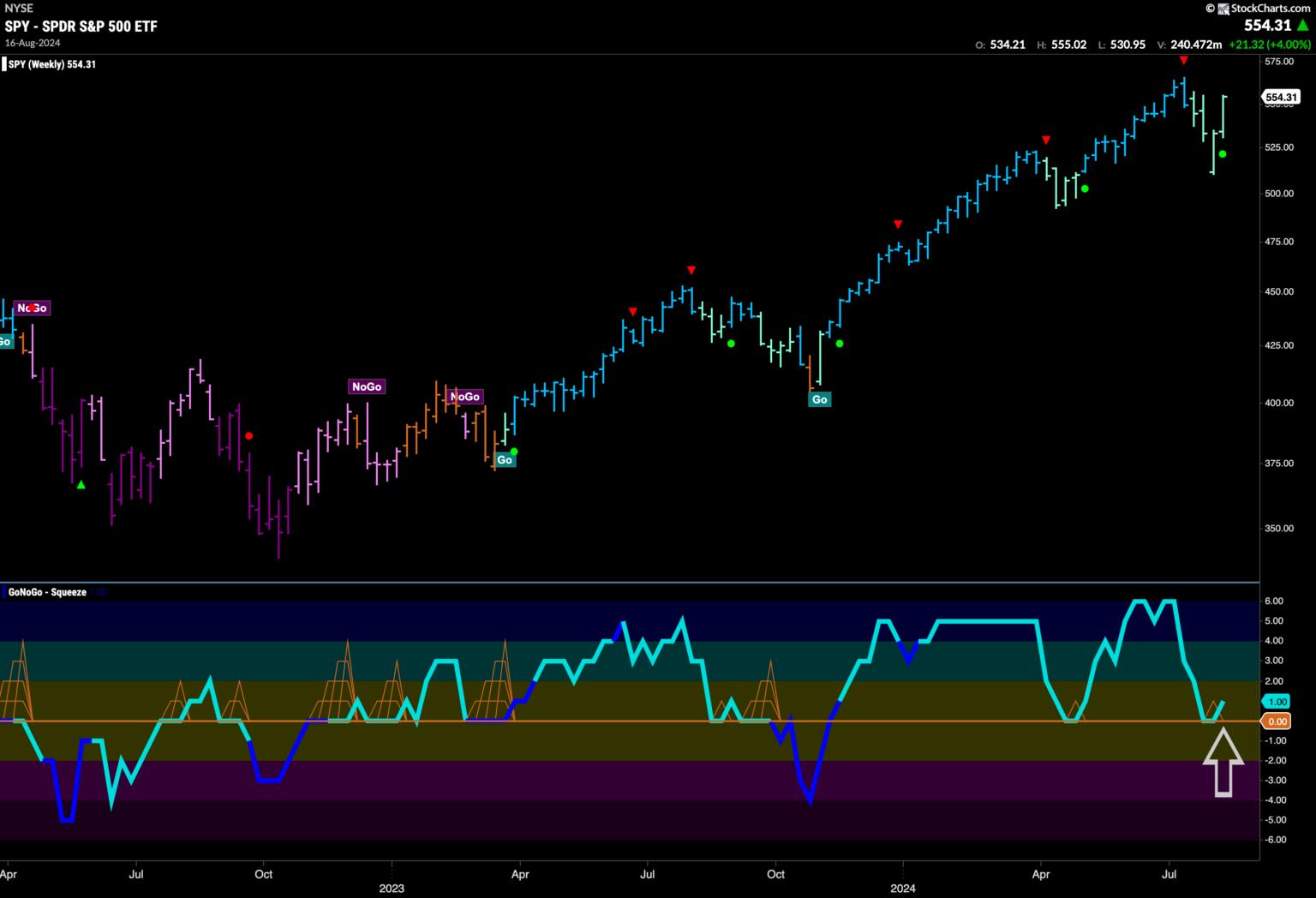This screenshot has width=1316, height=898.
Task: Click the green dot beside the teal Go label near April 2023
Action: click(514, 452)
